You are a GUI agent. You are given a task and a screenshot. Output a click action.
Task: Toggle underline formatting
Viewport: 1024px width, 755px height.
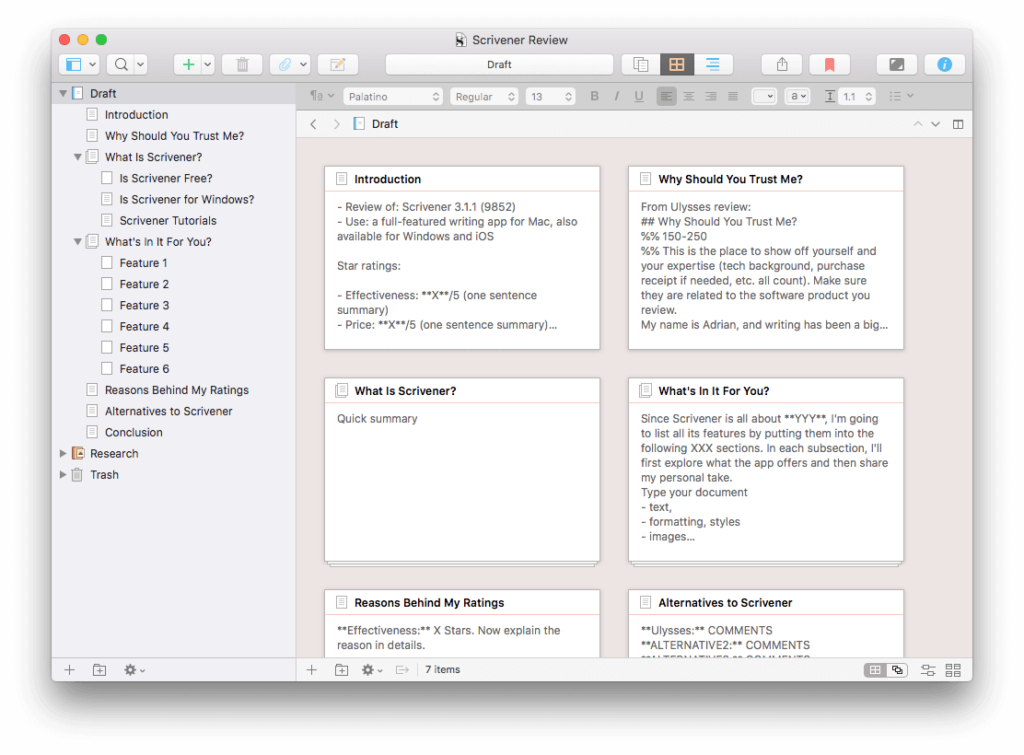coord(639,96)
